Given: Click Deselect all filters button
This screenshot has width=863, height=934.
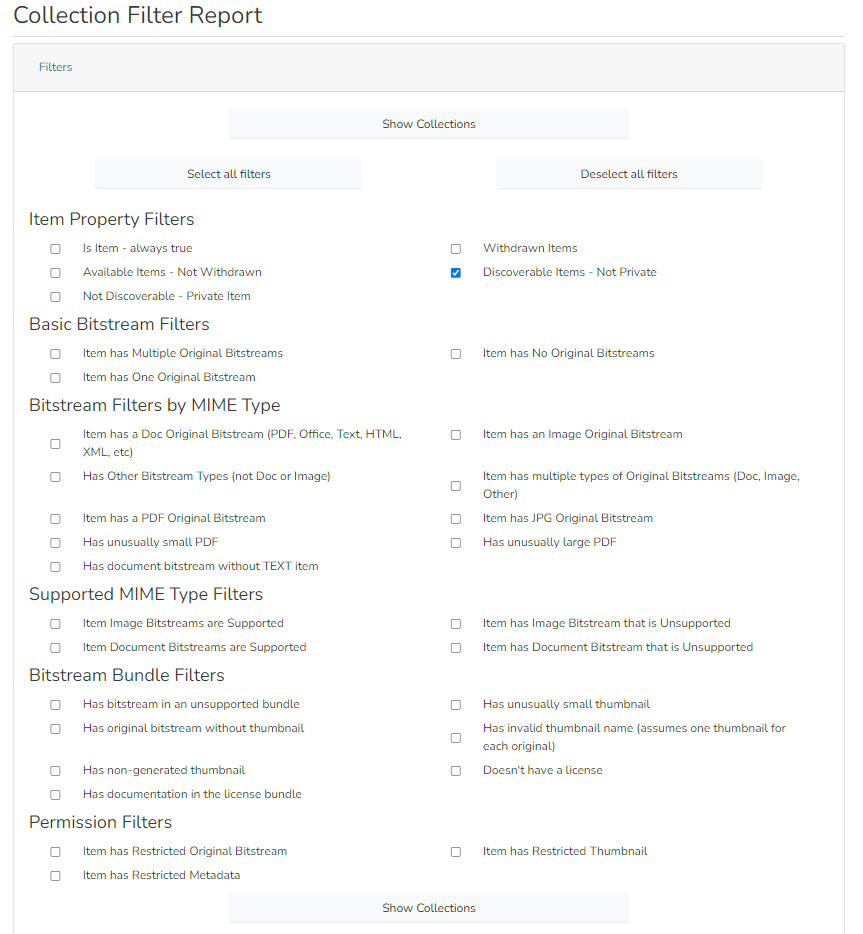Looking at the screenshot, I should [x=628, y=174].
